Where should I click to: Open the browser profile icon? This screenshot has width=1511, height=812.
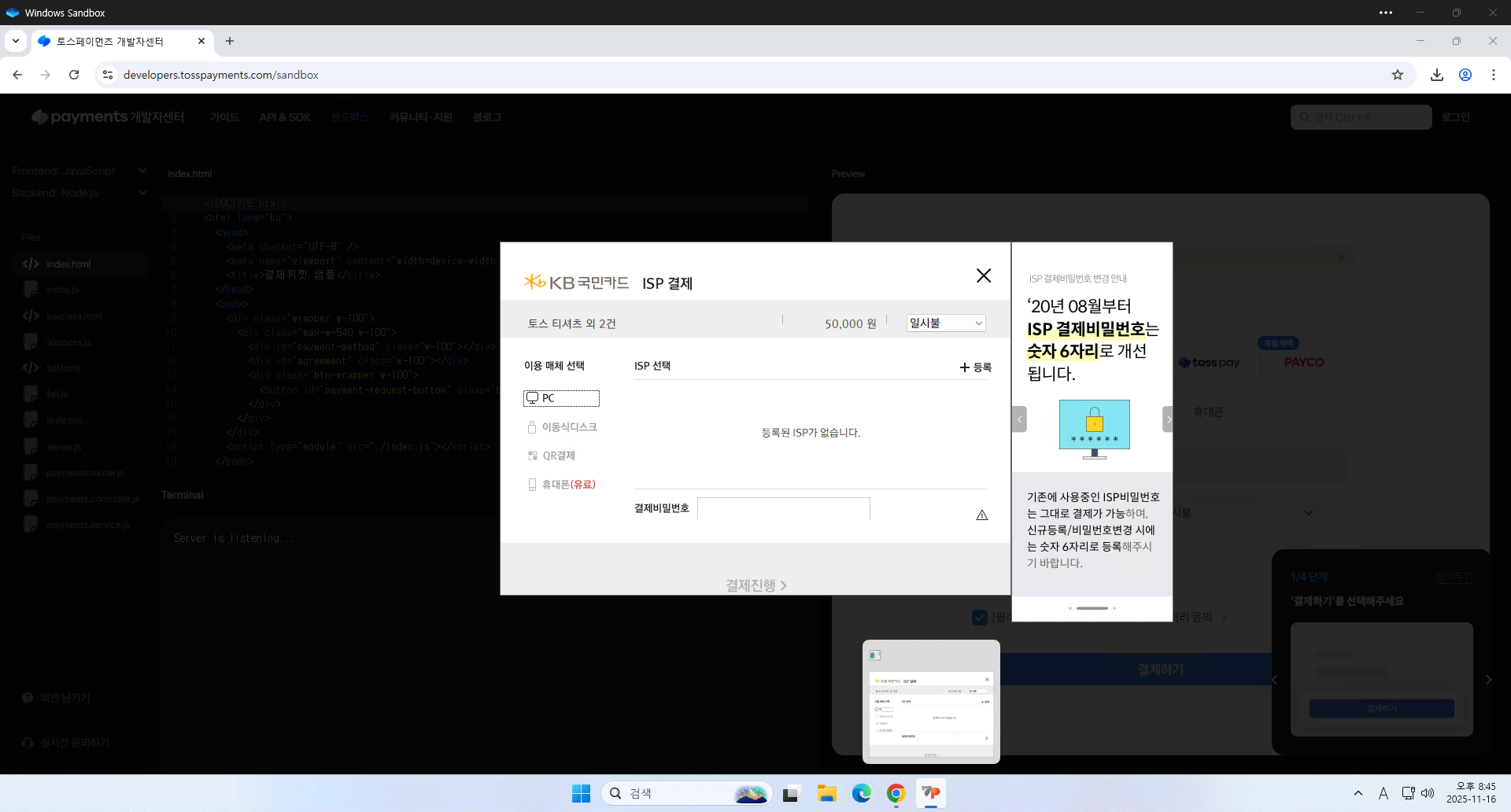coord(1465,75)
